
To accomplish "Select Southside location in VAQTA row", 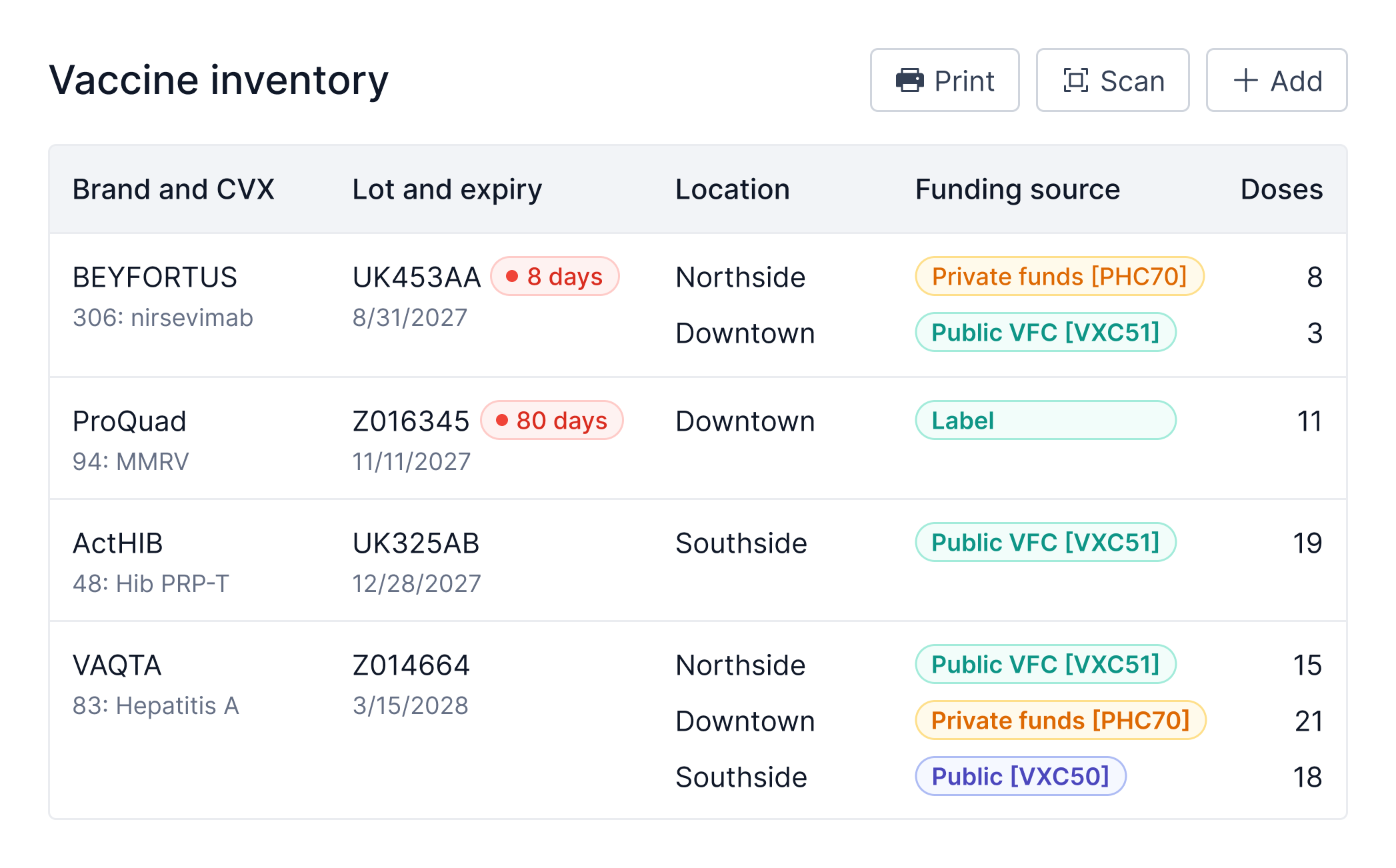I will coord(741,777).
